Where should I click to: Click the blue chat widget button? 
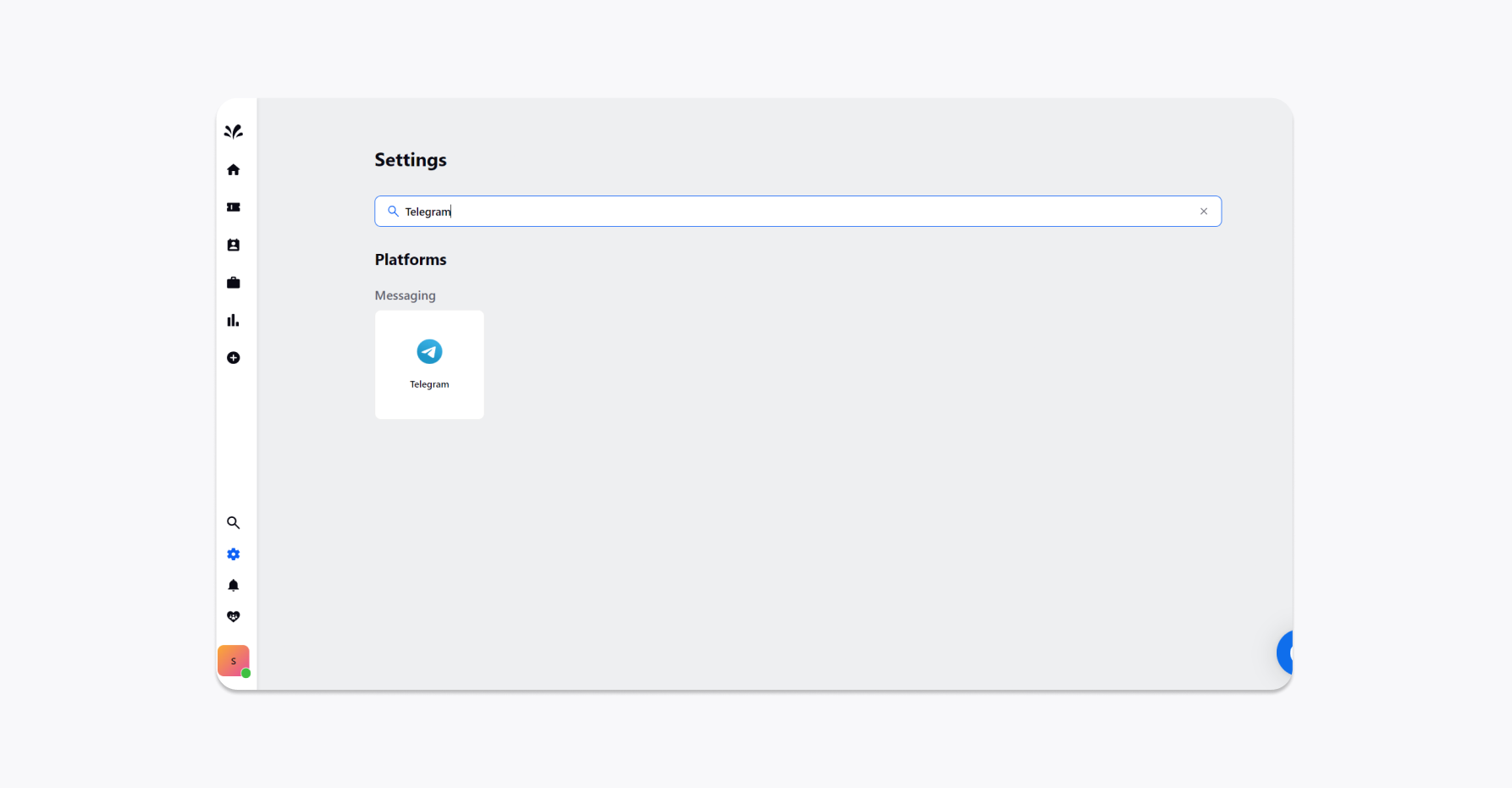pos(1285,653)
